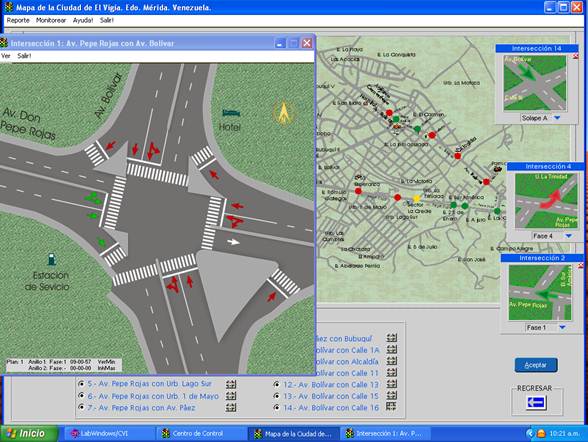Click the icon beside Av. Bolívar con Calle 13
The width and height of the screenshot is (588, 442).
[x=392, y=384]
